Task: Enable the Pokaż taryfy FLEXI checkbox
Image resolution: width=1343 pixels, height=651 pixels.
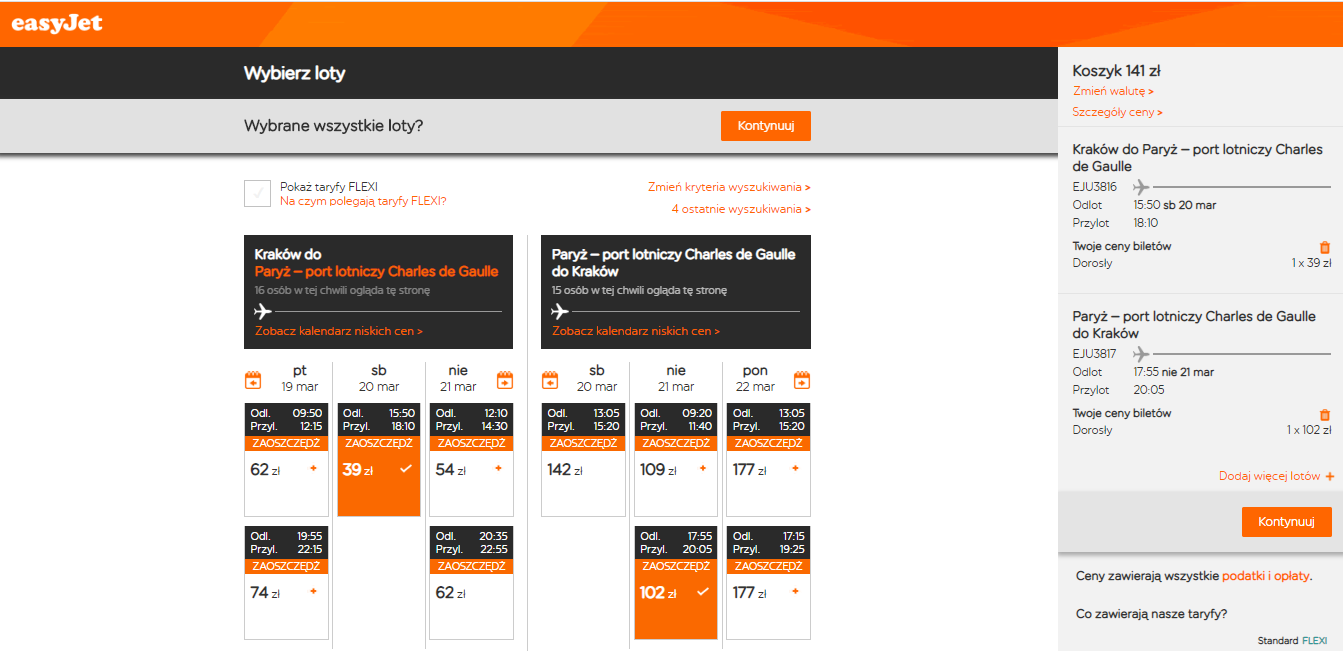Action: pyautogui.click(x=258, y=193)
